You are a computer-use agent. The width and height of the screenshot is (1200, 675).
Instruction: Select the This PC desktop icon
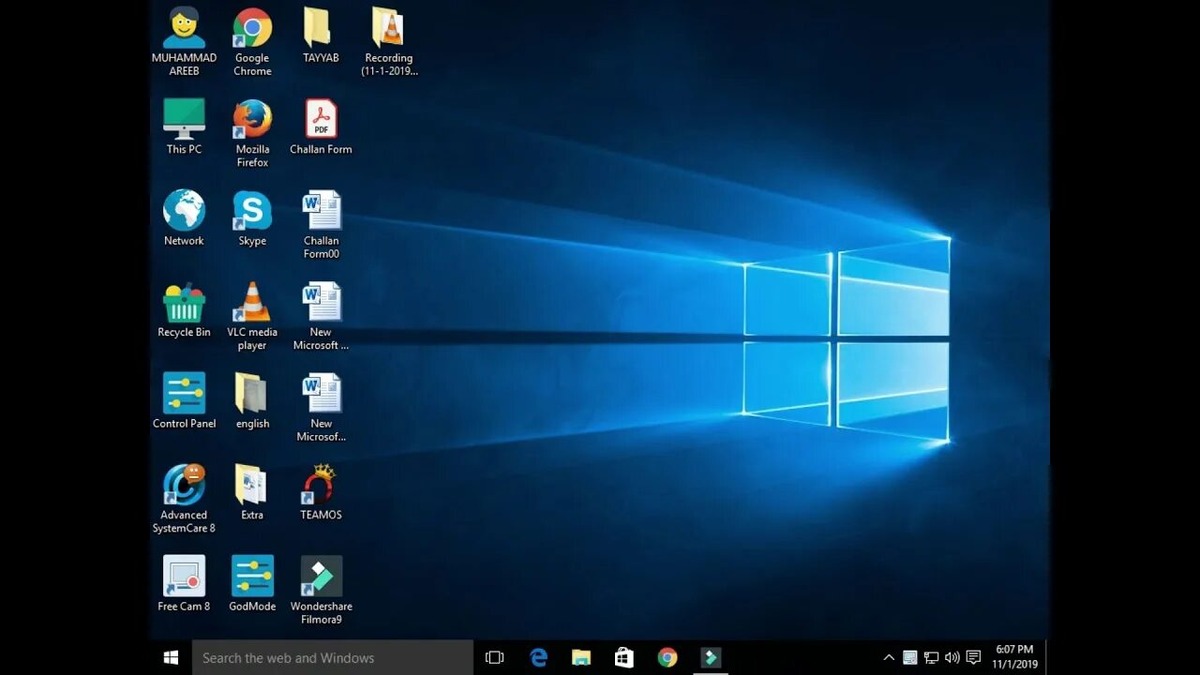coord(184,126)
